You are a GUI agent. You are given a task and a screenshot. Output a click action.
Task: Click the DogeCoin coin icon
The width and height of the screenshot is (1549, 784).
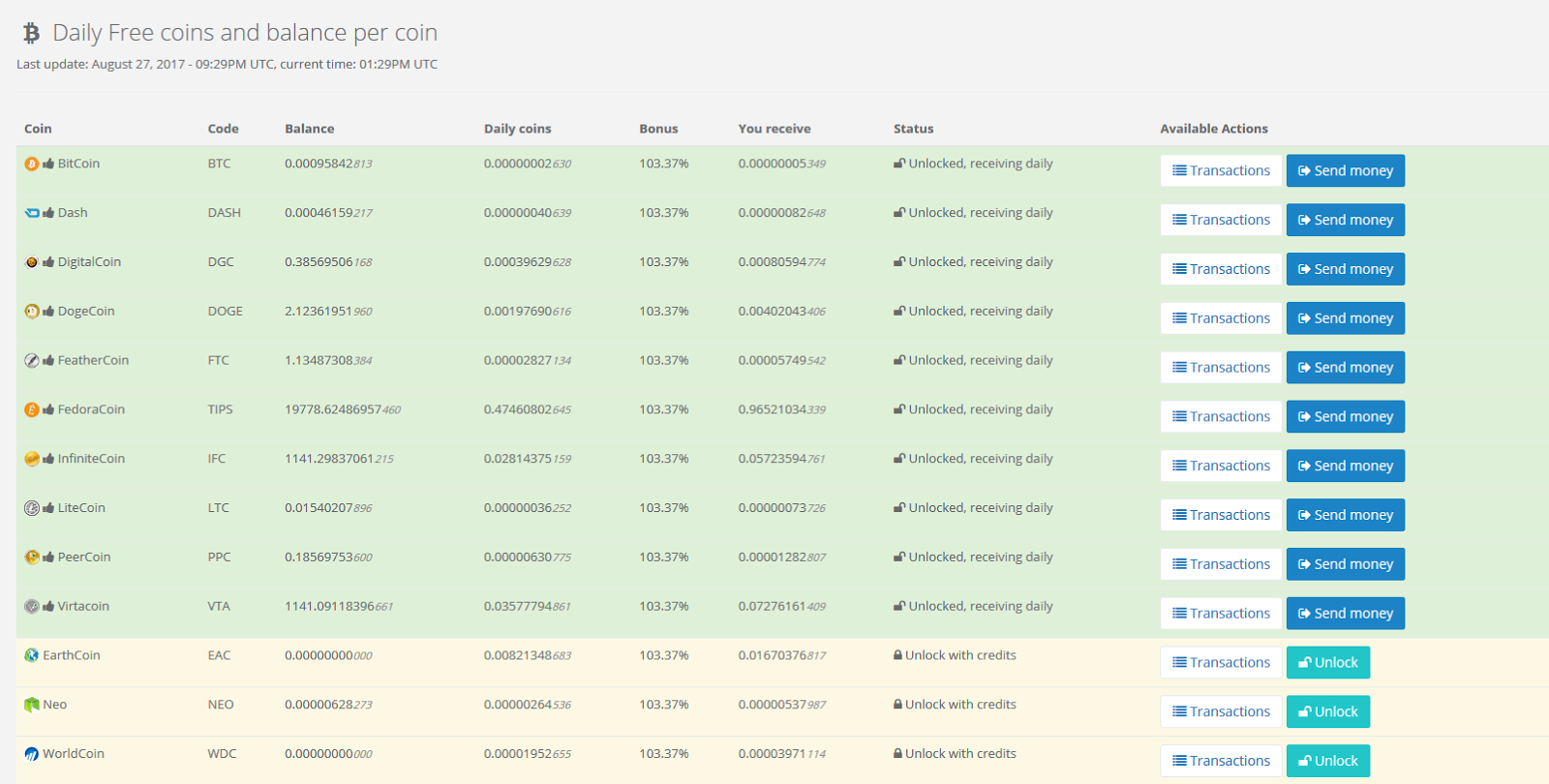(32, 311)
